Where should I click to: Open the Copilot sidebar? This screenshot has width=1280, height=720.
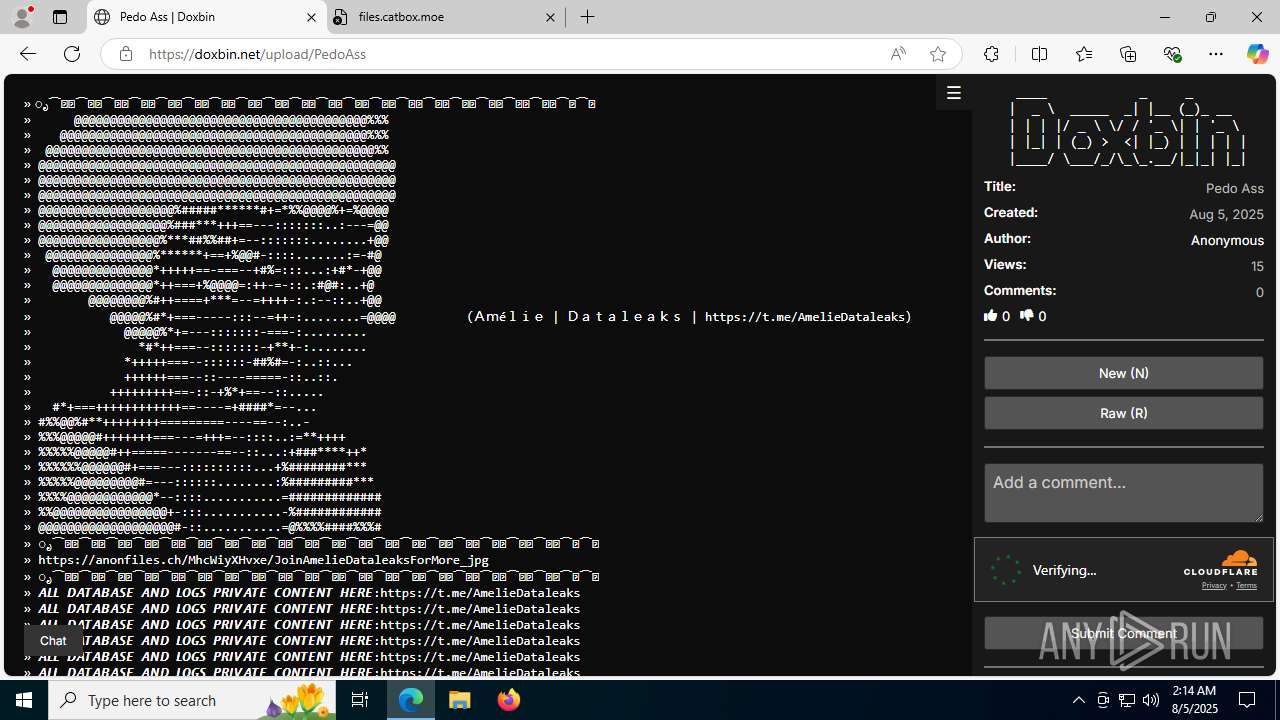(1257, 54)
